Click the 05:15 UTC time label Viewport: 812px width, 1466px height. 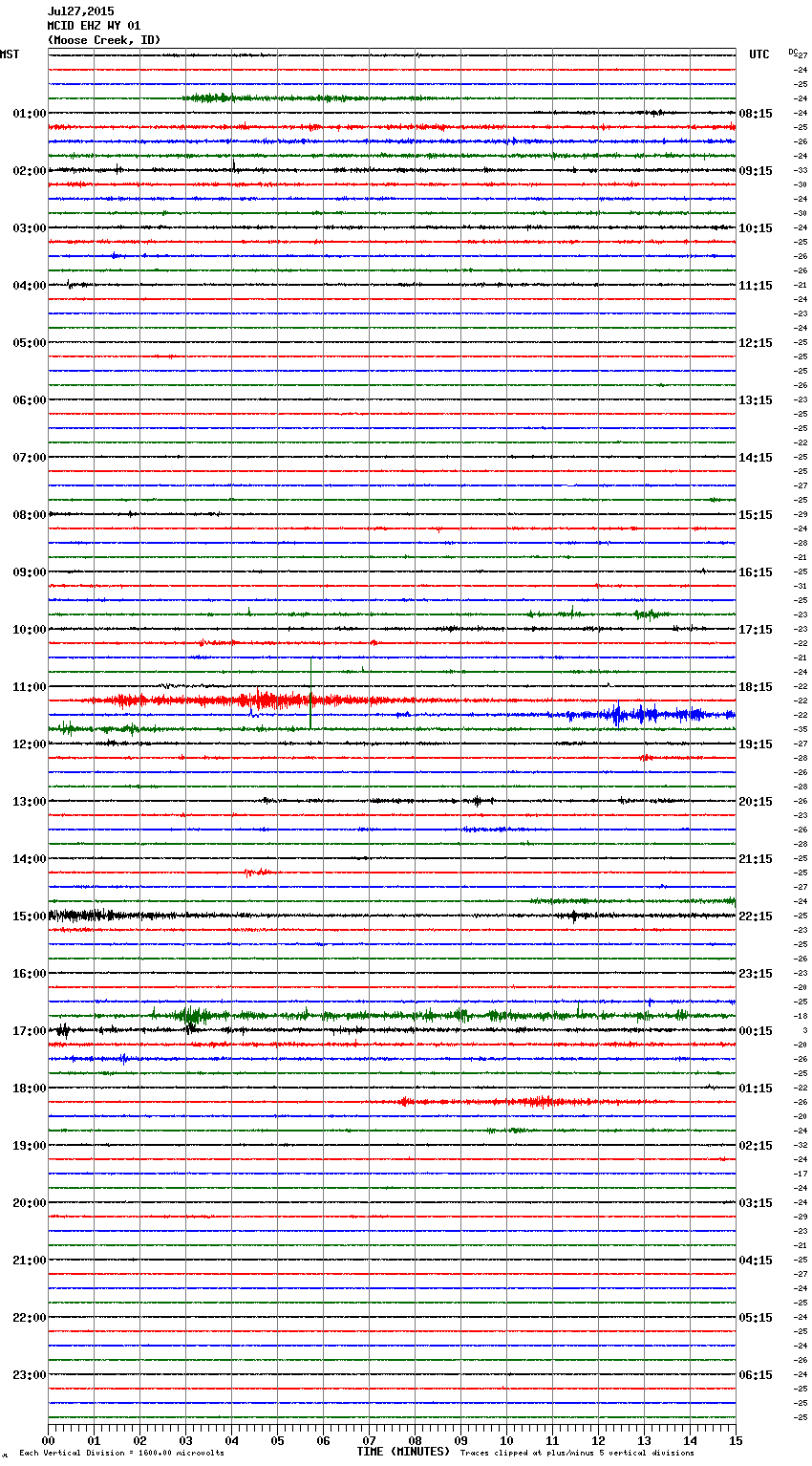click(756, 1318)
